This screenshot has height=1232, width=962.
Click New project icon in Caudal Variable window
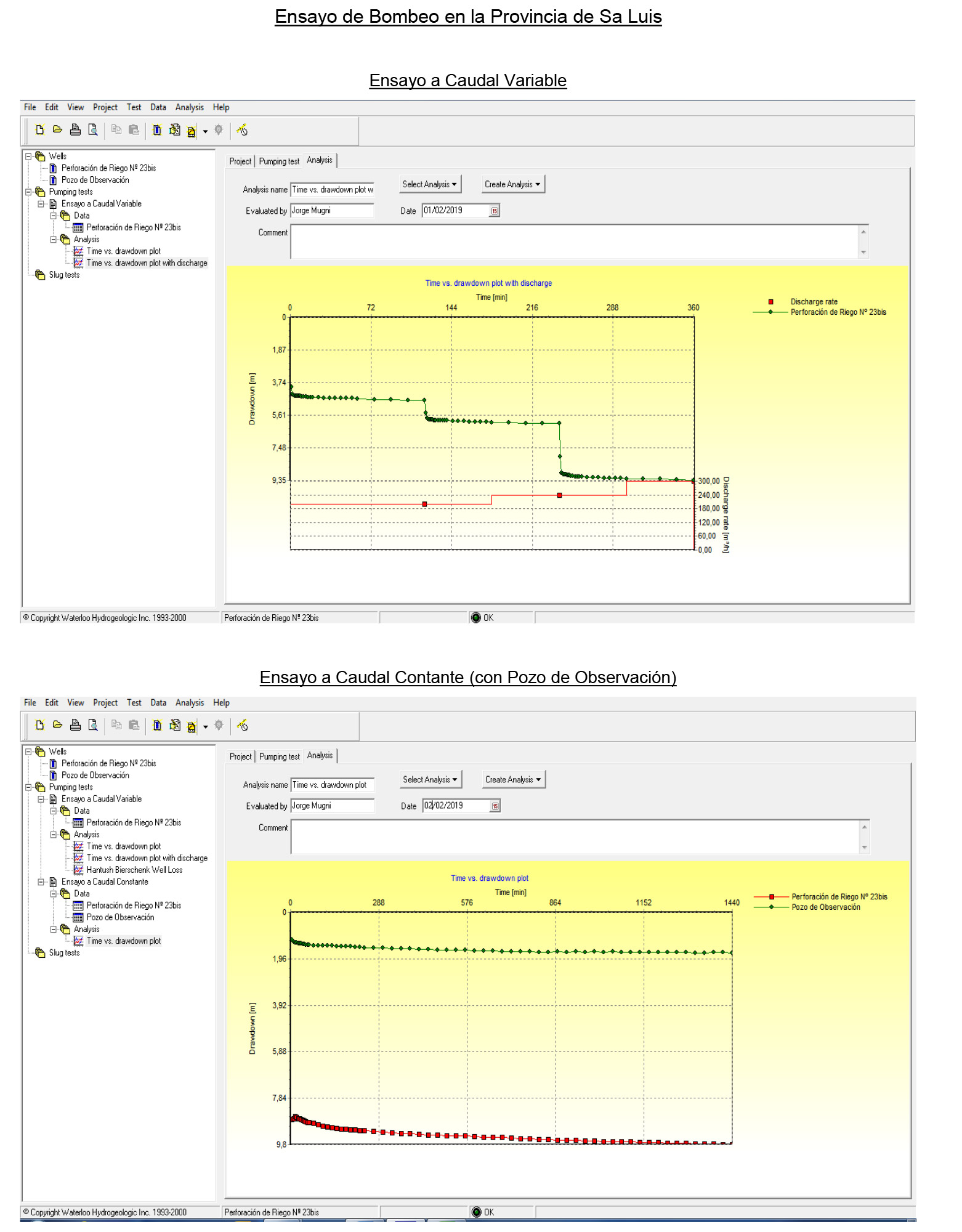pyautogui.click(x=40, y=130)
